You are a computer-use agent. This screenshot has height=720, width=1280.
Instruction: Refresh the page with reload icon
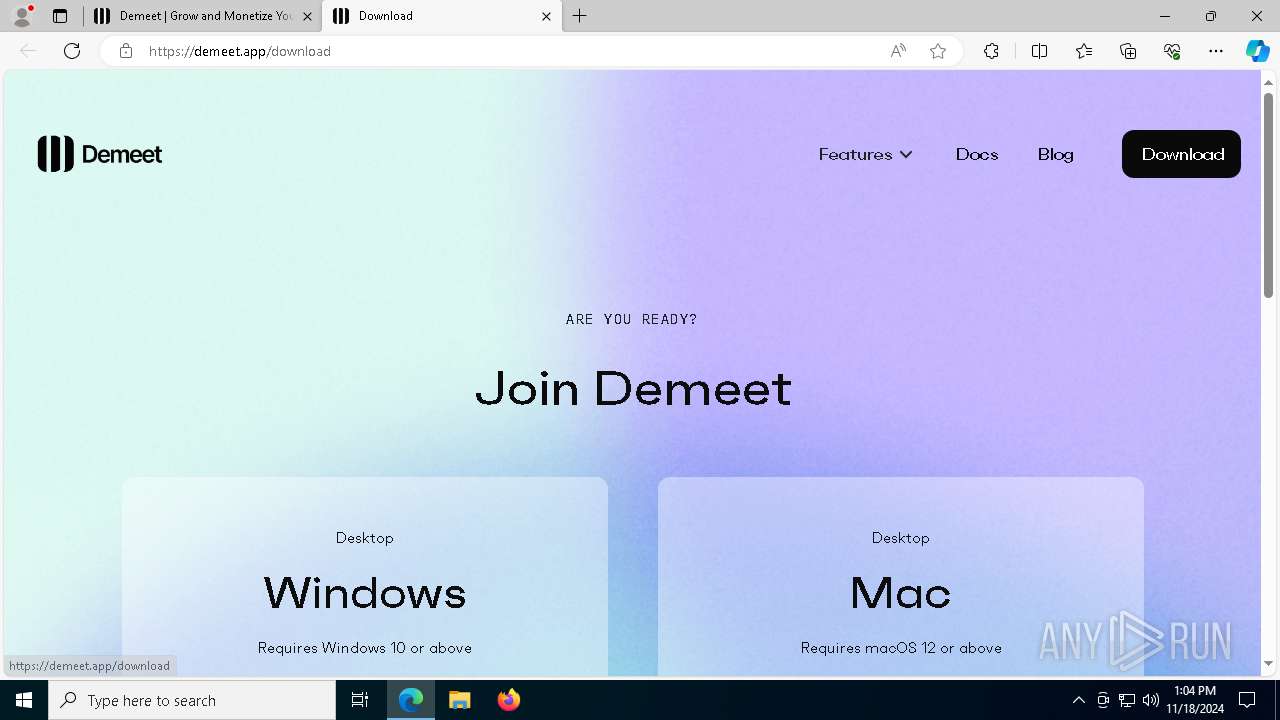pyautogui.click(x=72, y=51)
